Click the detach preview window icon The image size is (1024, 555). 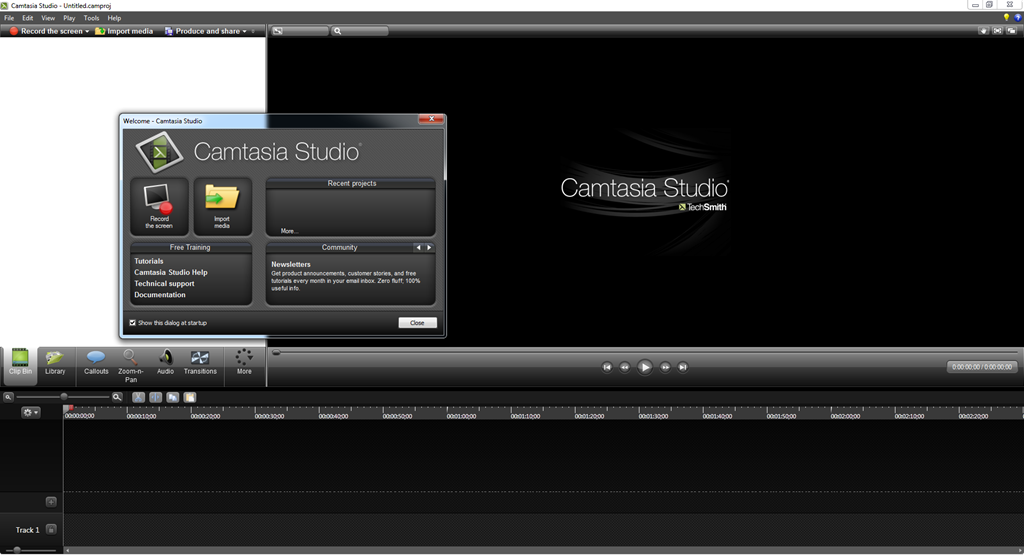tap(1012, 31)
